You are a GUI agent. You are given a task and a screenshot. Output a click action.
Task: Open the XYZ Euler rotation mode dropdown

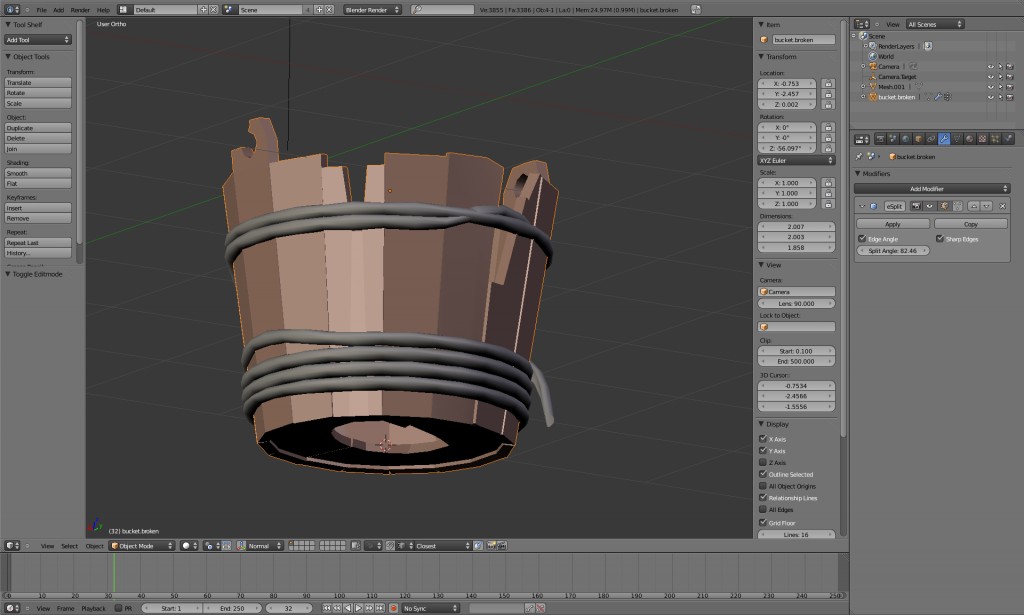(x=796, y=160)
